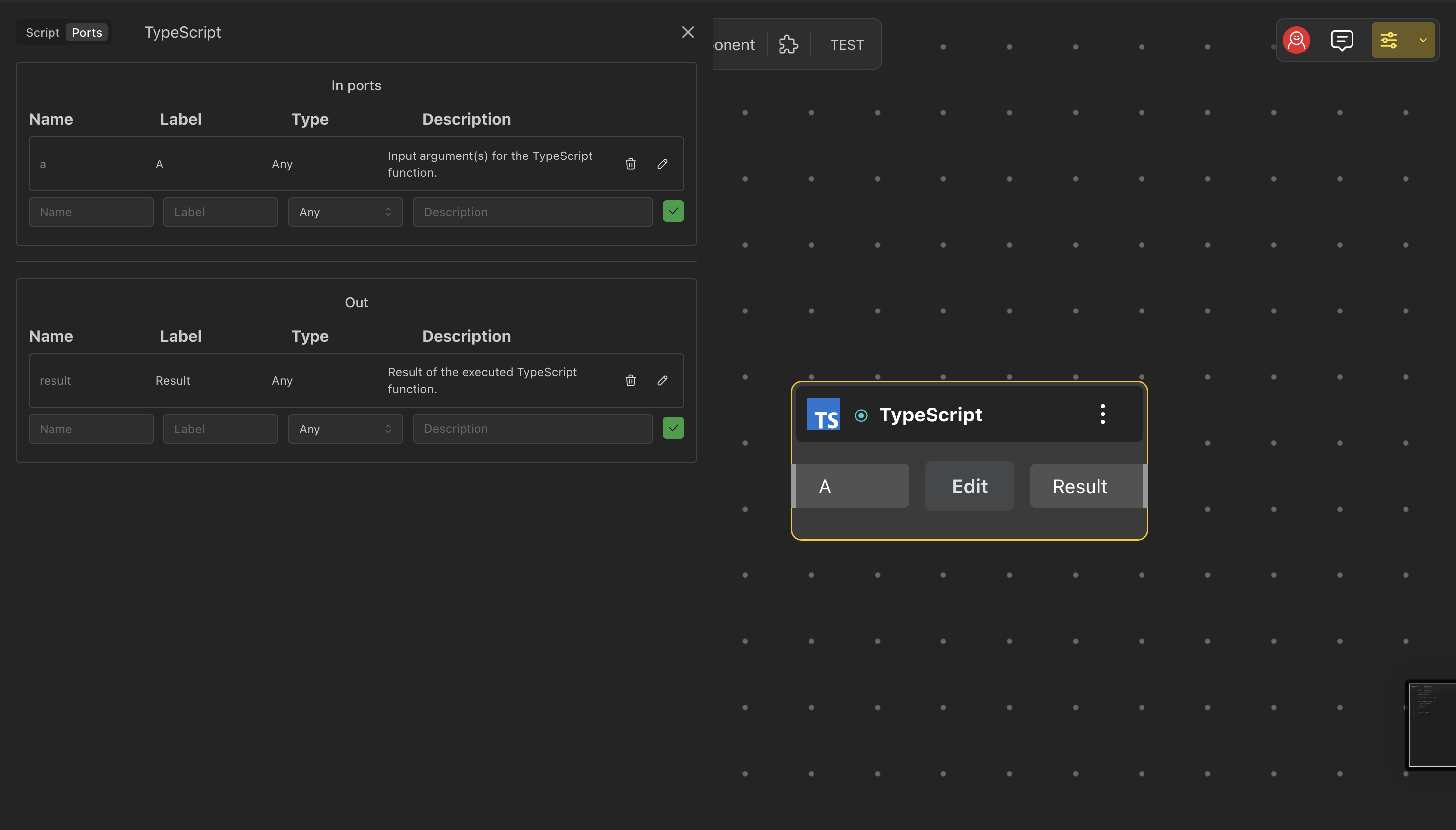Delete the 'result' output port

click(x=630, y=380)
